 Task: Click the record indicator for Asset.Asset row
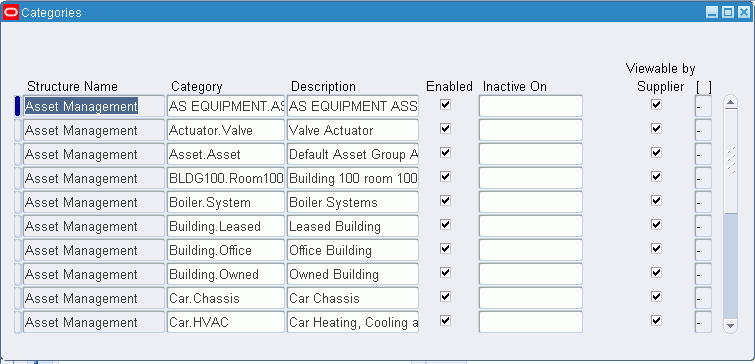(17, 154)
